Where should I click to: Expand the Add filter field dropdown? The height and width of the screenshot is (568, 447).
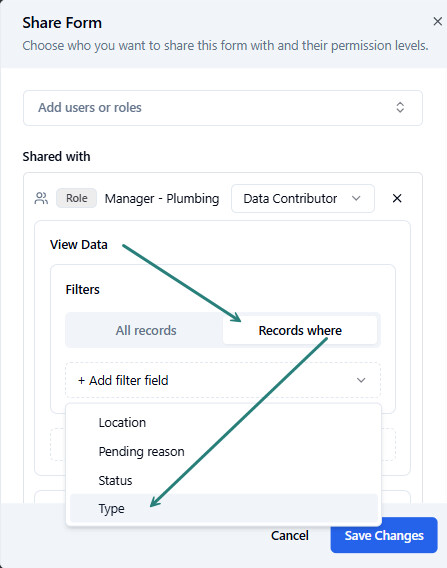point(223,380)
